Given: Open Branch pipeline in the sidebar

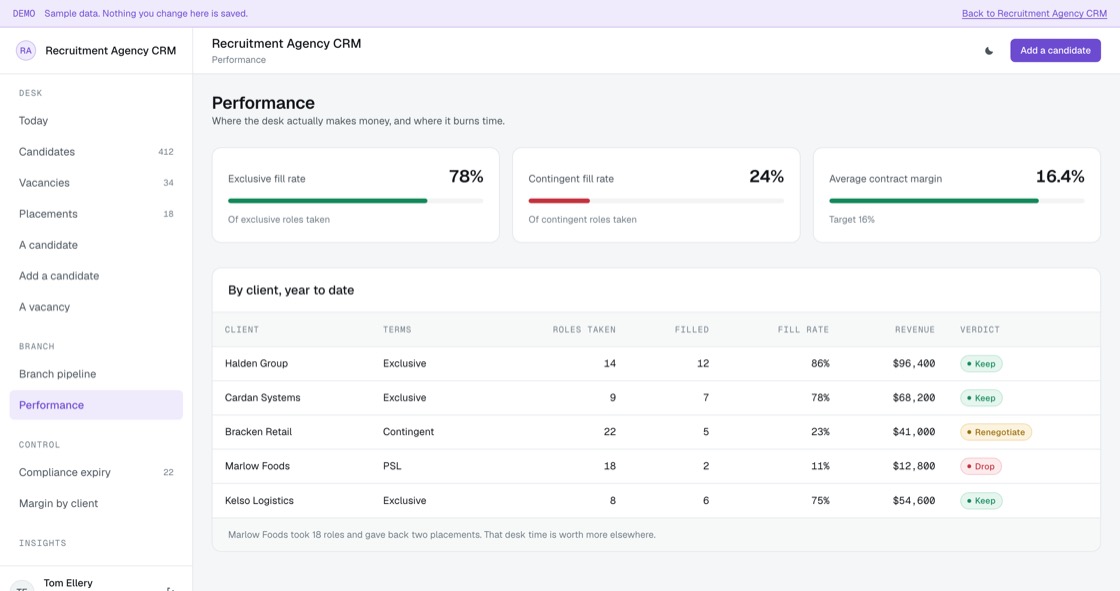Looking at the screenshot, I should coord(96,374).
